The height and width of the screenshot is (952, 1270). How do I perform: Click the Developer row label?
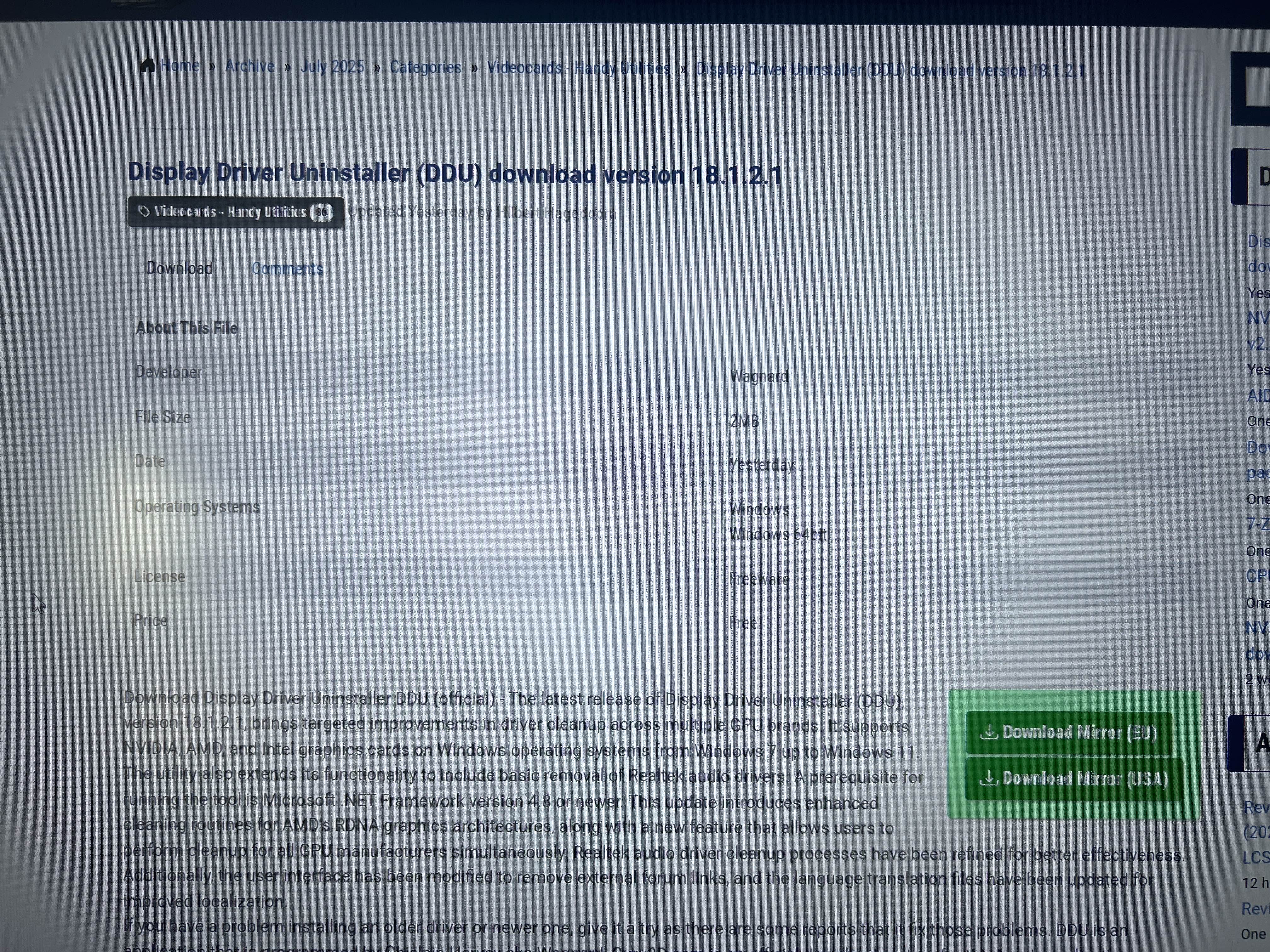point(169,372)
